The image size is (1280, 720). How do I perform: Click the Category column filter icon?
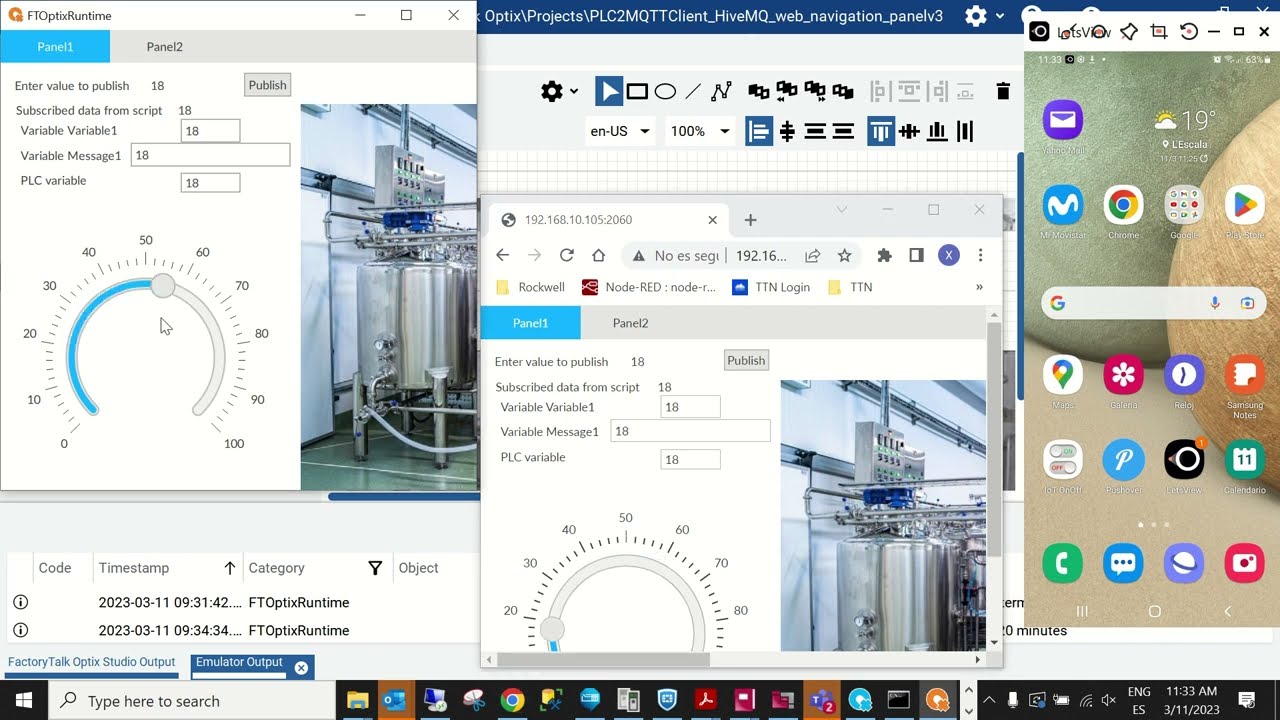[375, 568]
